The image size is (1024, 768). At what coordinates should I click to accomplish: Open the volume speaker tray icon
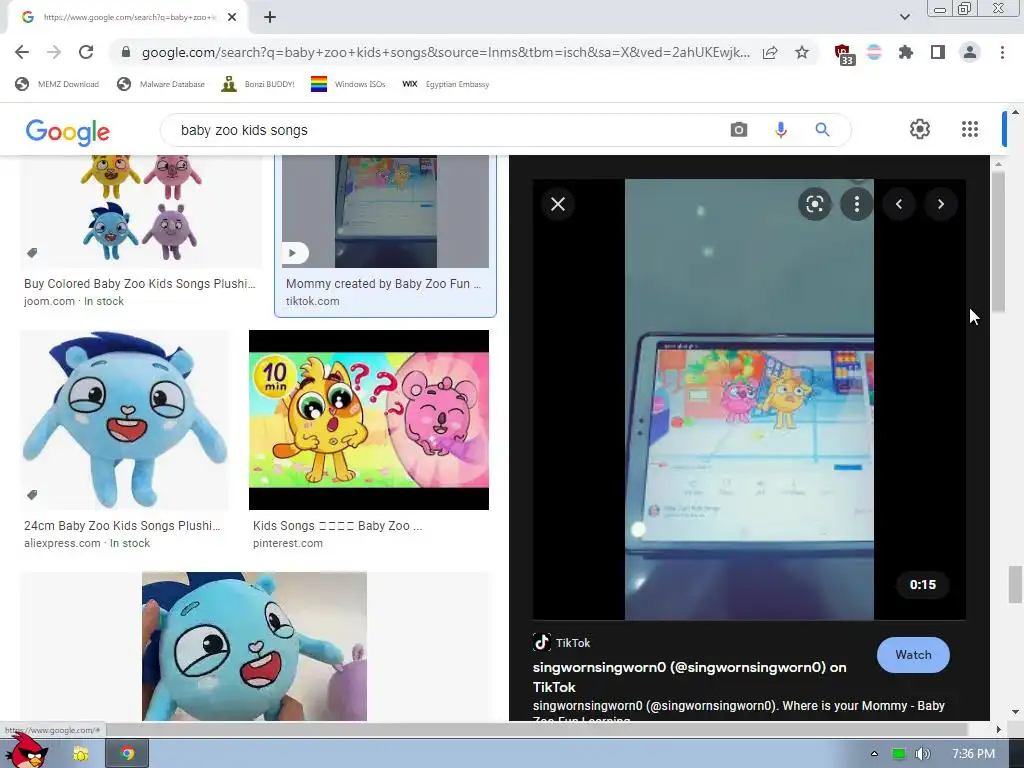pos(922,754)
